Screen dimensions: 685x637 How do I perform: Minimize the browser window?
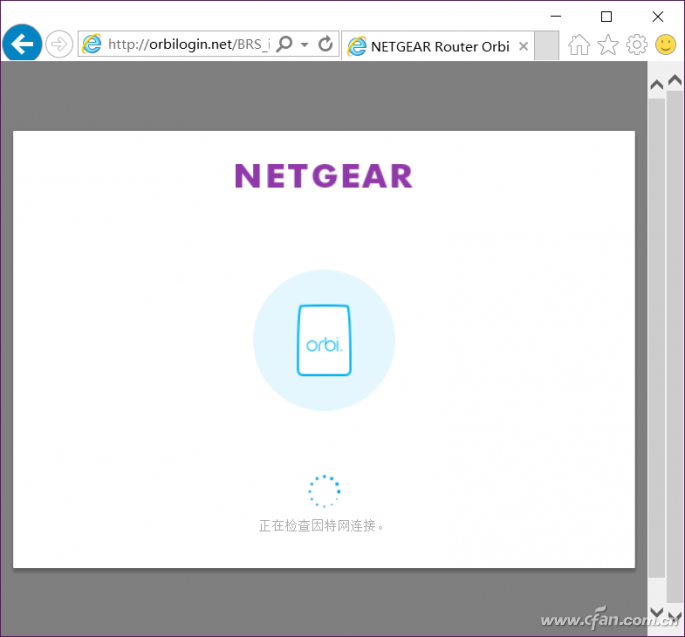pos(556,17)
